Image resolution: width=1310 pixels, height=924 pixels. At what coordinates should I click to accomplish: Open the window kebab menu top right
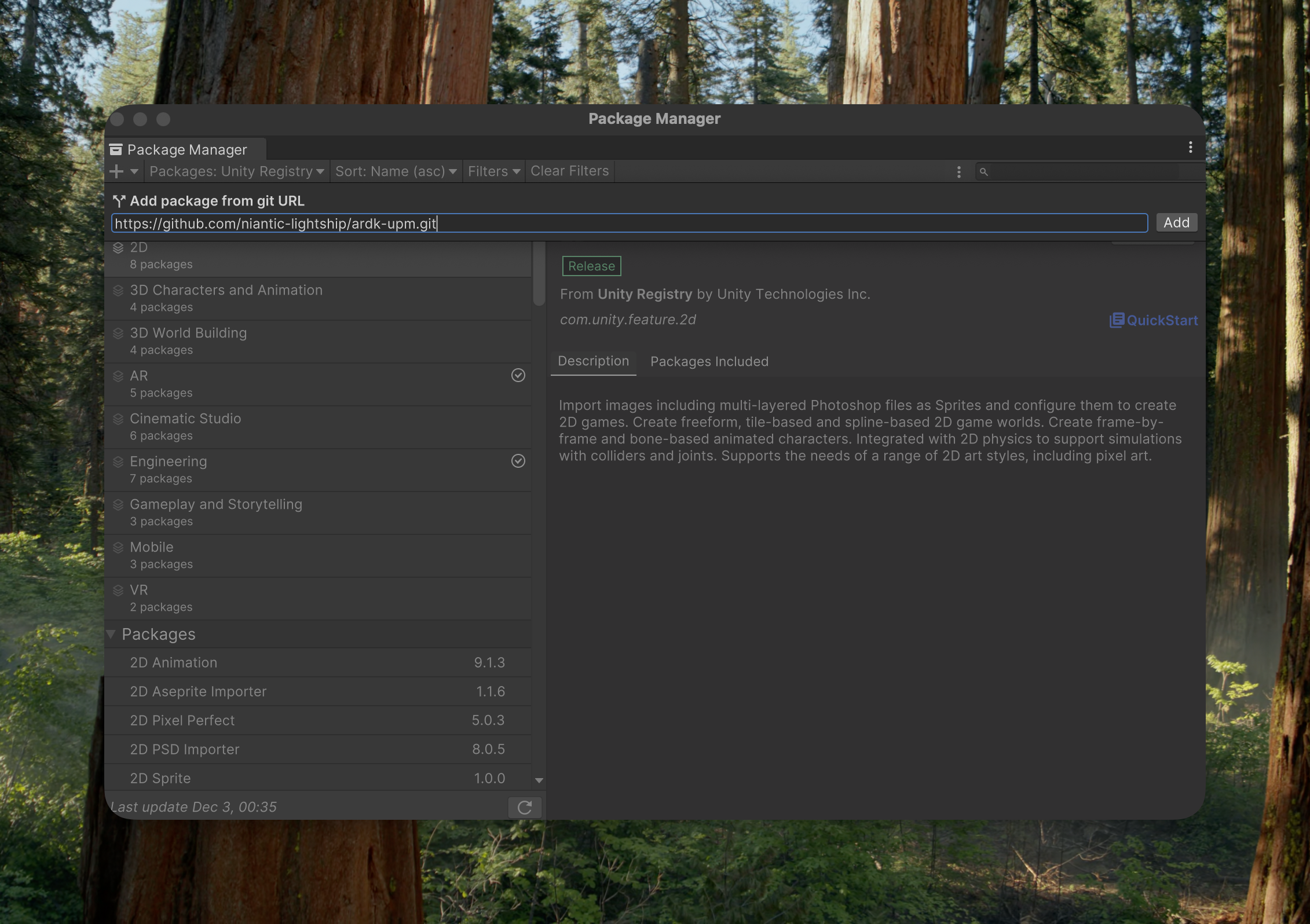point(1190,148)
